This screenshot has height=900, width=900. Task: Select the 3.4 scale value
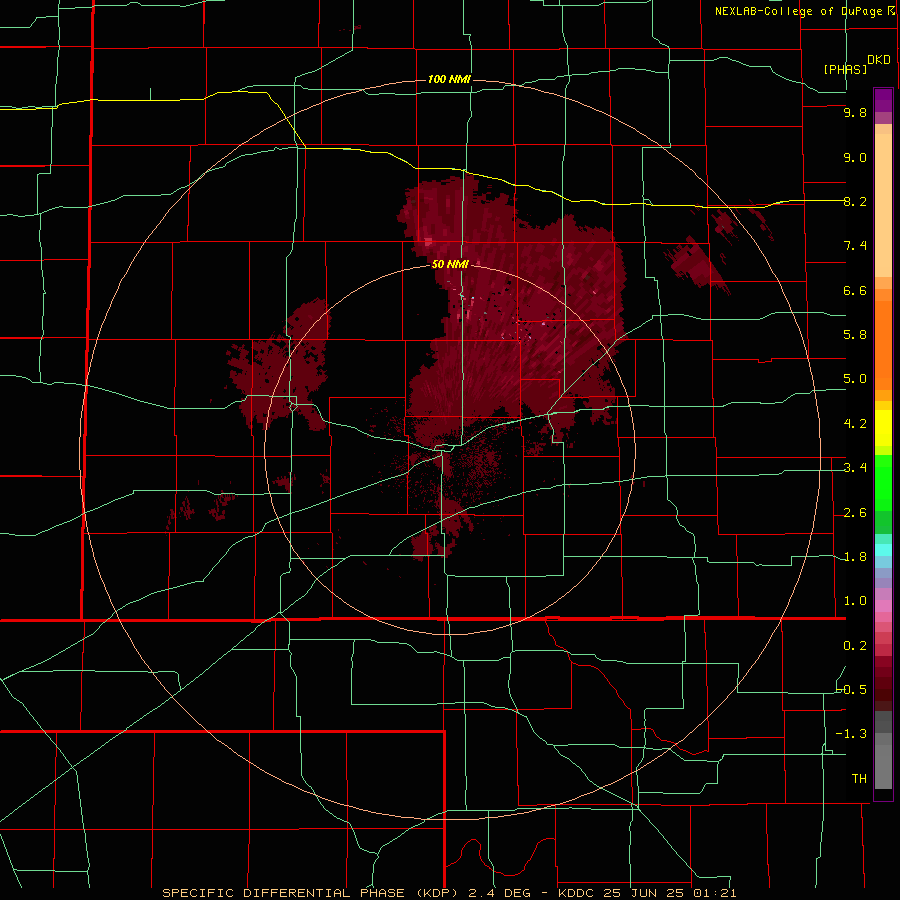[855, 468]
